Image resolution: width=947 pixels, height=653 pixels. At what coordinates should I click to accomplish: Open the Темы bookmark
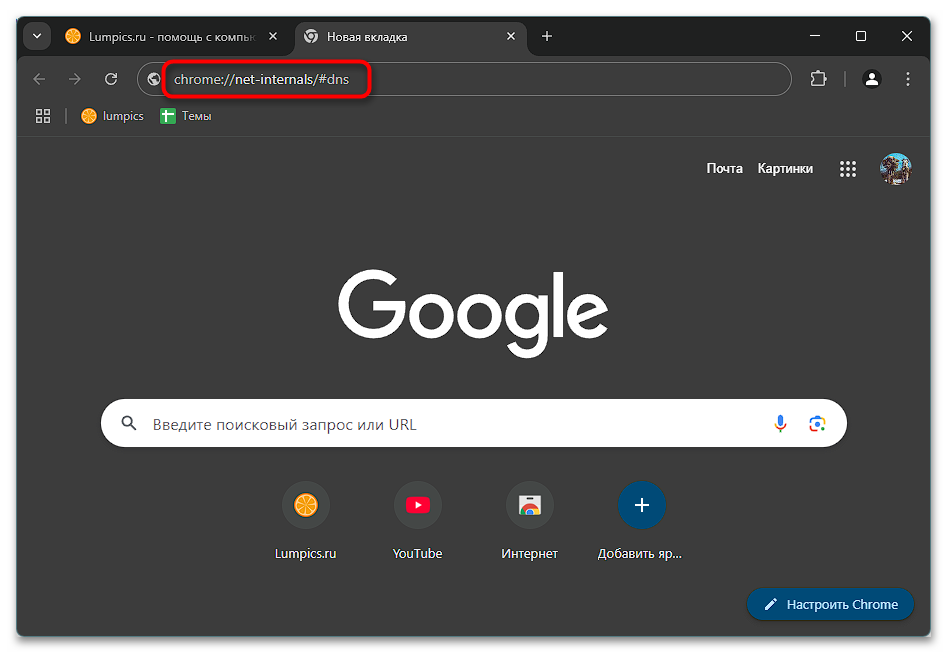[186, 116]
